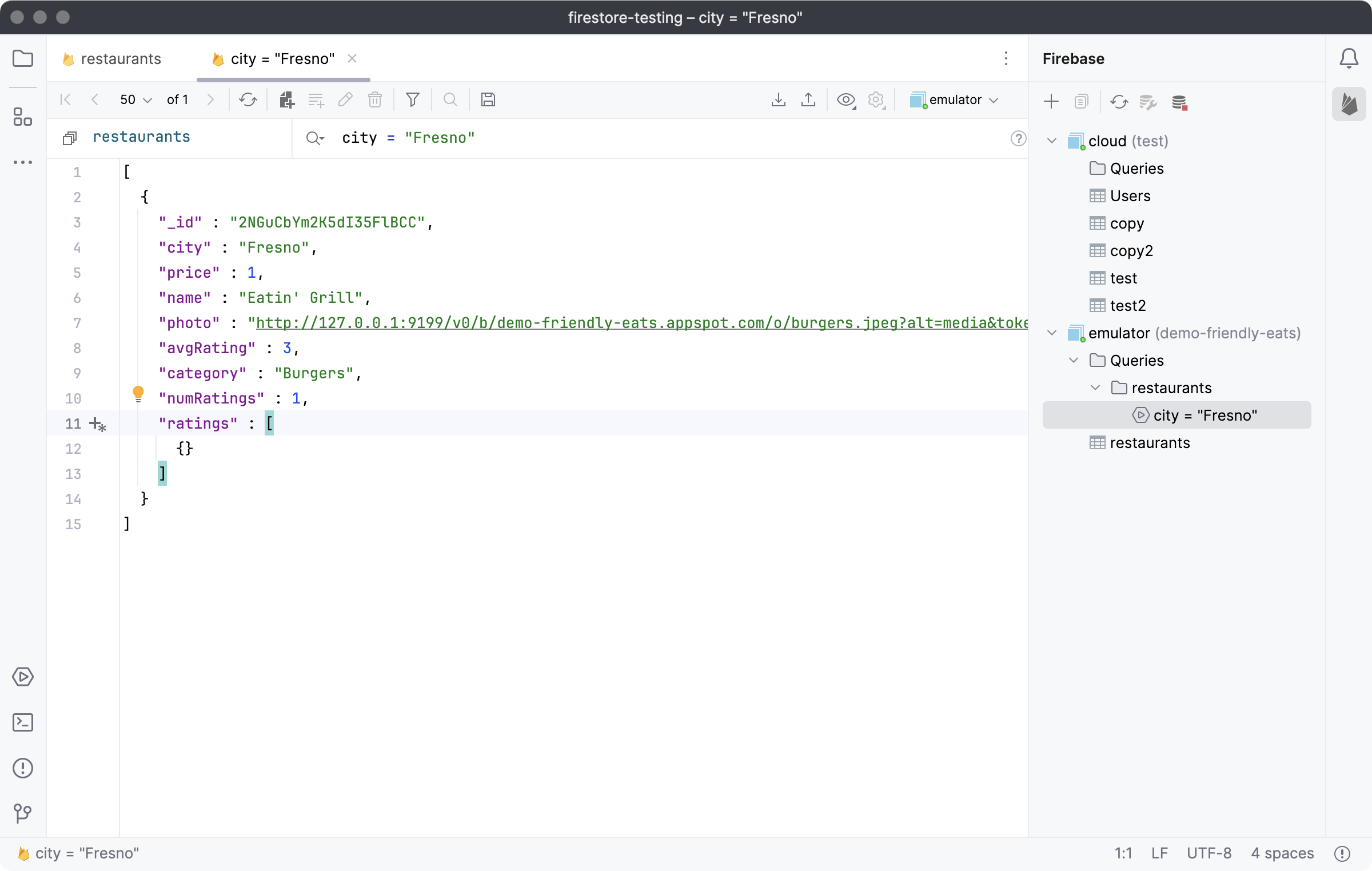This screenshot has height=871, width=1372.
Task: Toggle the view mode eye icon
Action: pyautogui.click(x=845, y=99)
